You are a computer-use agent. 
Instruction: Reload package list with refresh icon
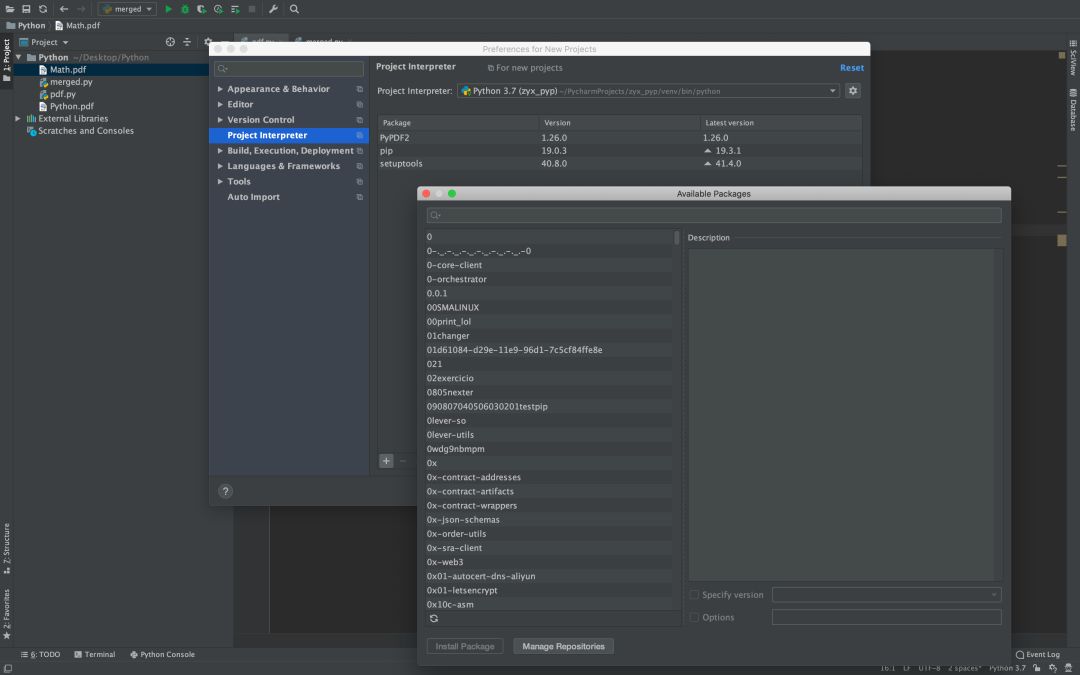point(434,619)
